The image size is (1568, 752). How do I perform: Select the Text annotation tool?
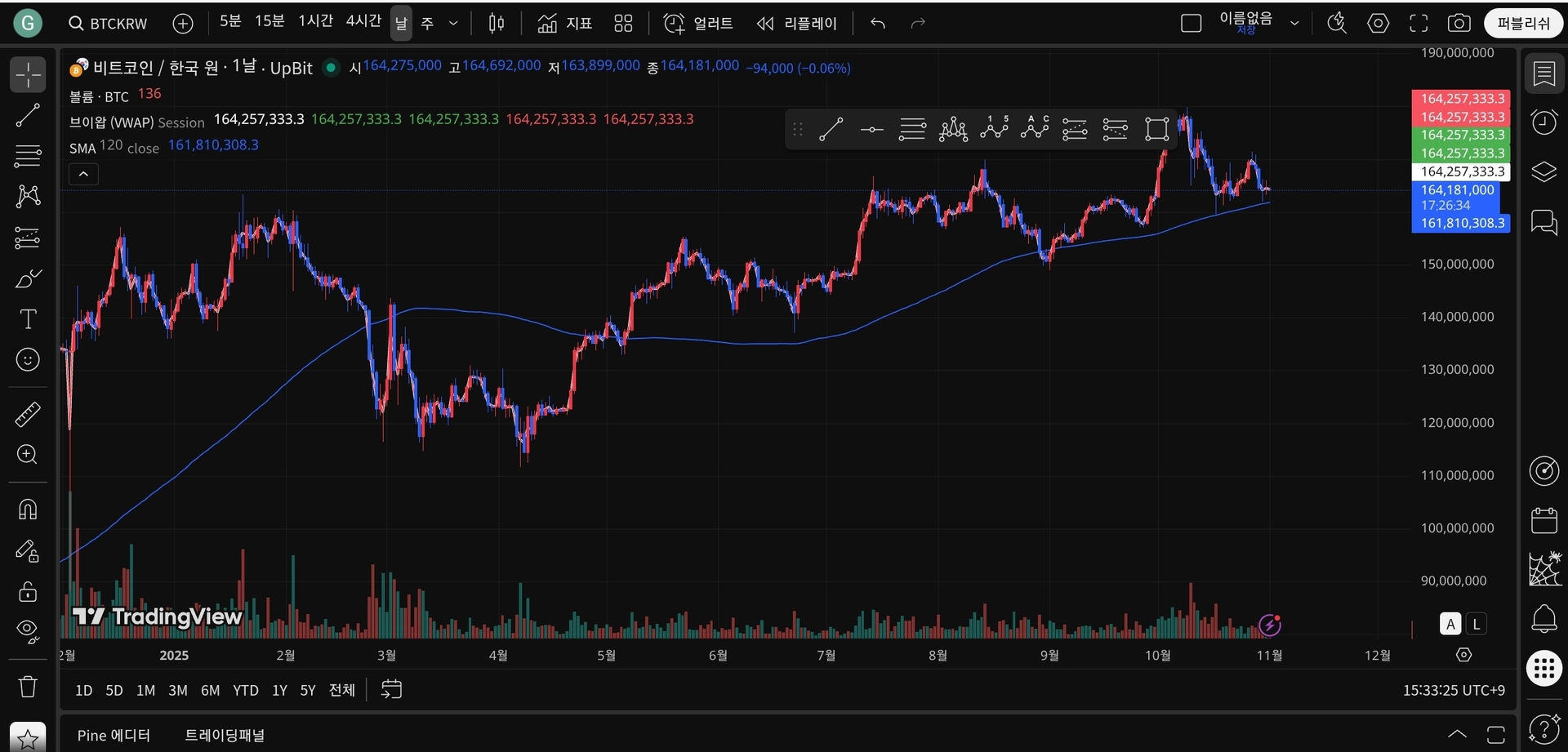[x=28, y=319]
